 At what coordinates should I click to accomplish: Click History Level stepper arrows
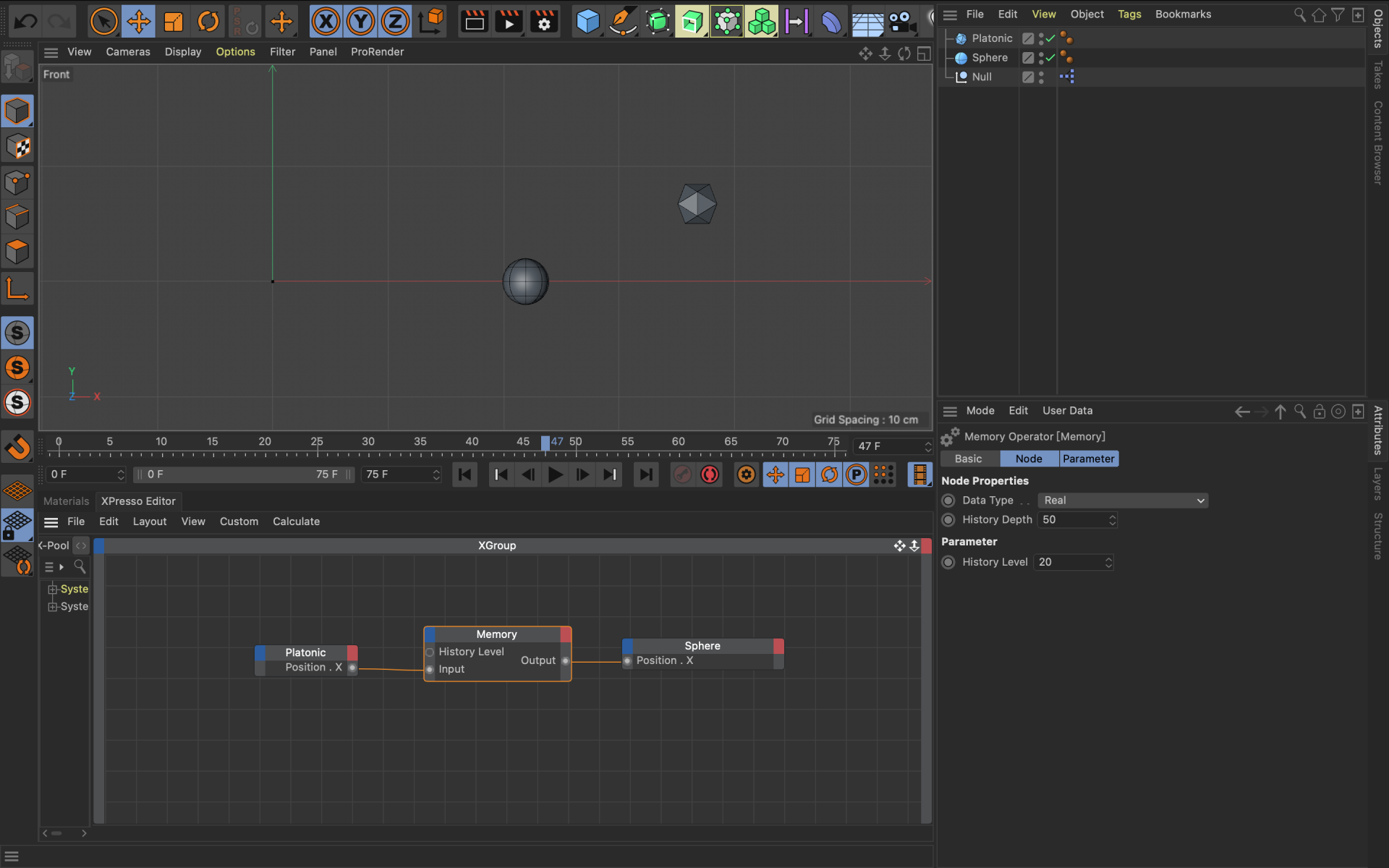pyautogui.click(x=1108, y=562)
